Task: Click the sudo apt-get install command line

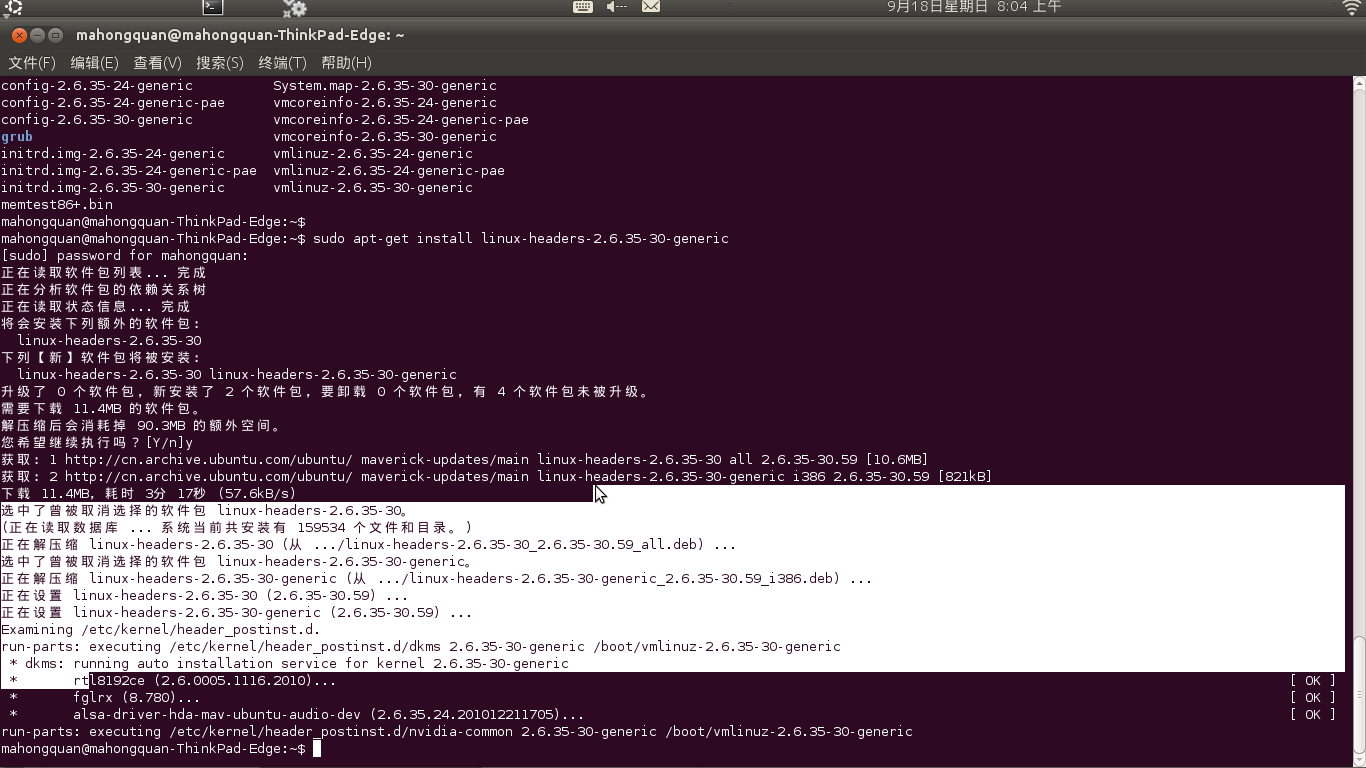Action: tap(521, 239)
